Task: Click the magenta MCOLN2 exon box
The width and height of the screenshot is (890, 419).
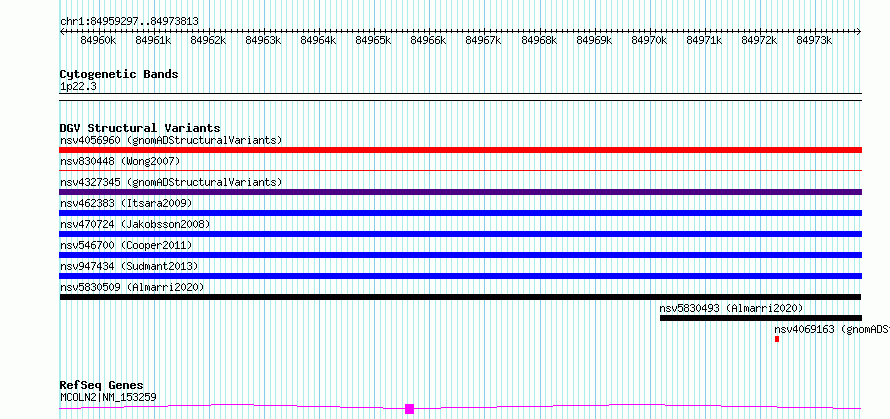Action: coord(409,409)
